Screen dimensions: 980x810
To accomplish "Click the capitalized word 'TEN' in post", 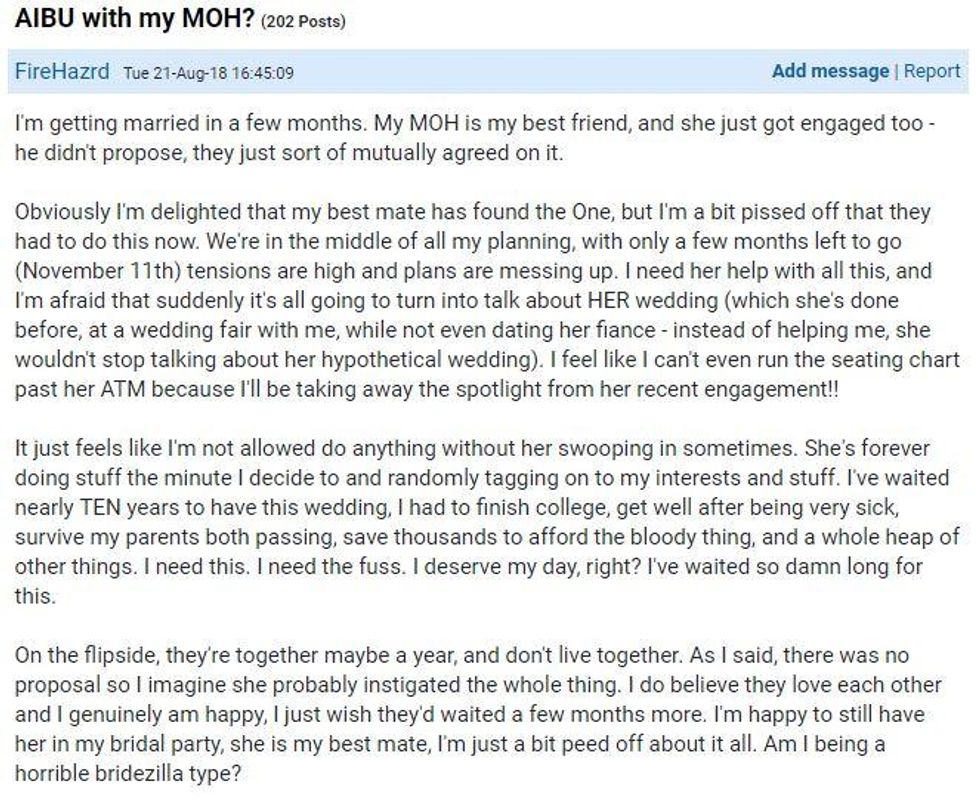I will pos(100,507).
